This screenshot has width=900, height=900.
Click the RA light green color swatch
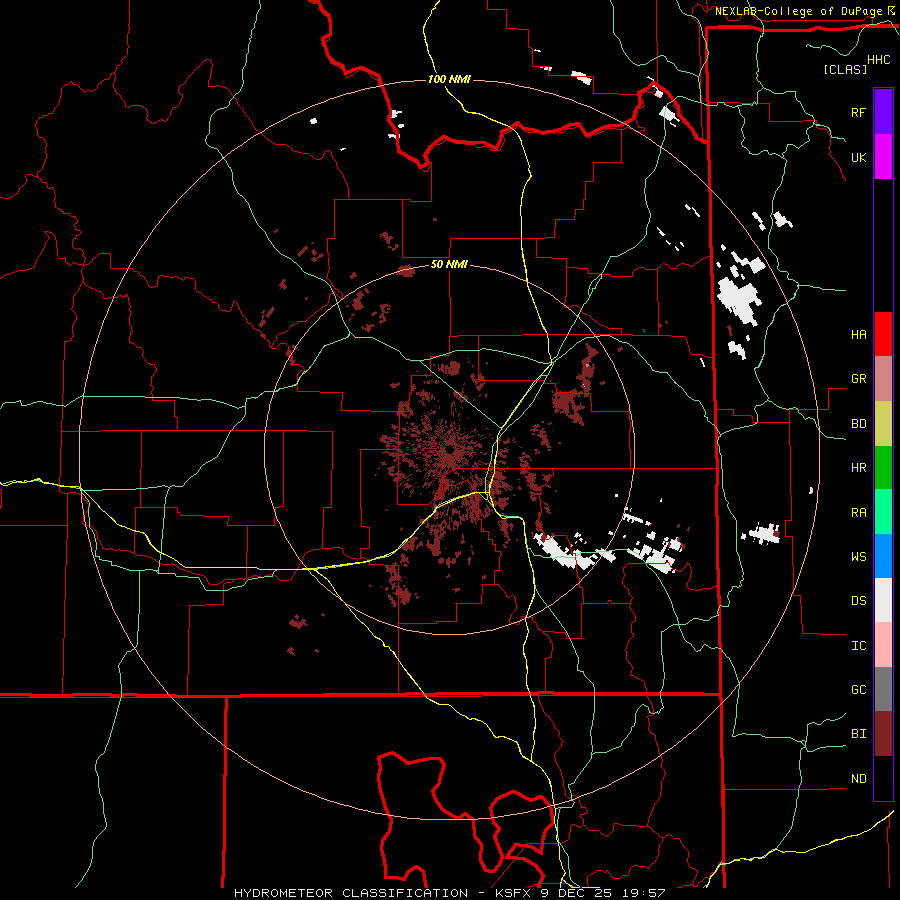click(x=883, y=512)
